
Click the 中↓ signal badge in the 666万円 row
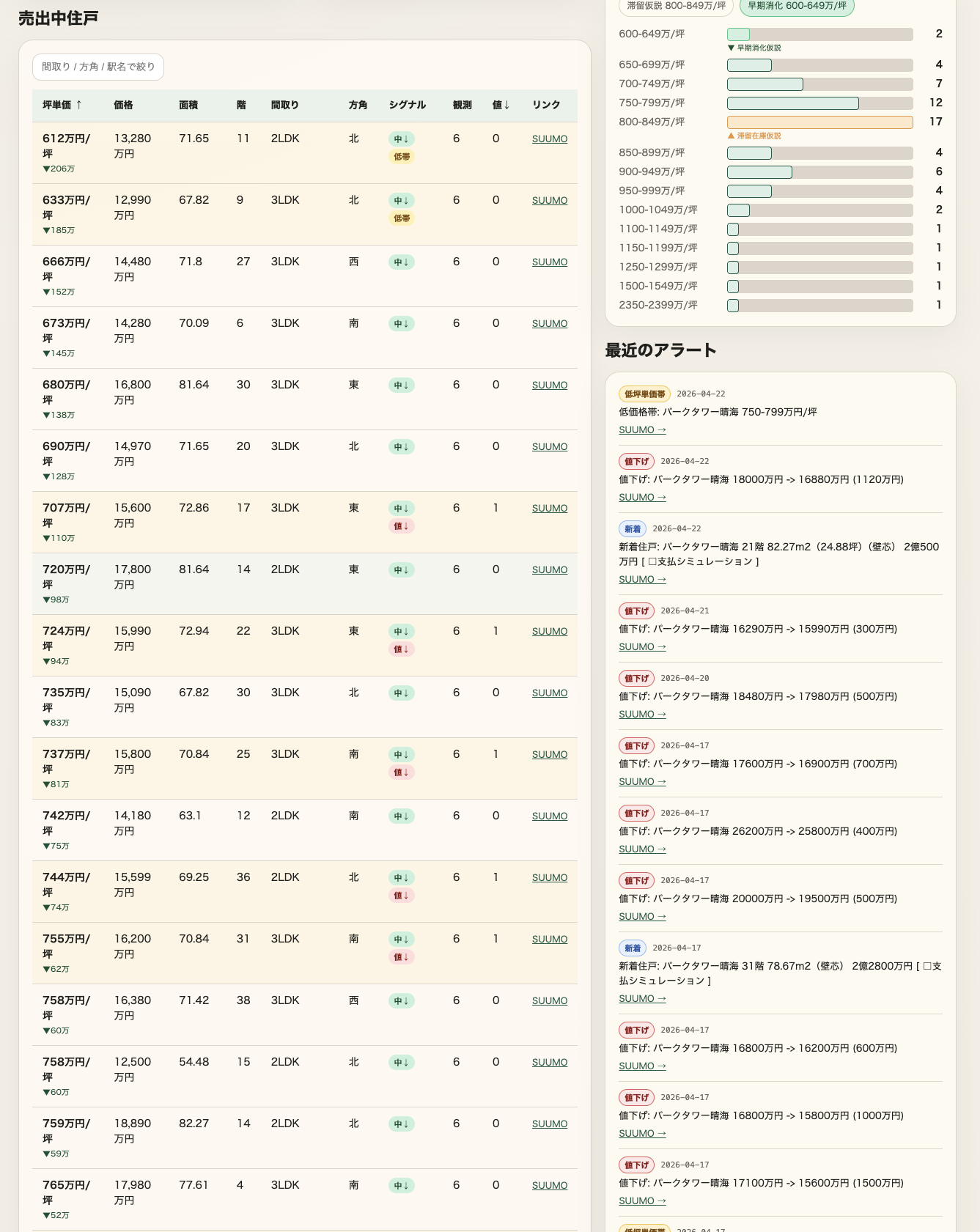[402, 262]
